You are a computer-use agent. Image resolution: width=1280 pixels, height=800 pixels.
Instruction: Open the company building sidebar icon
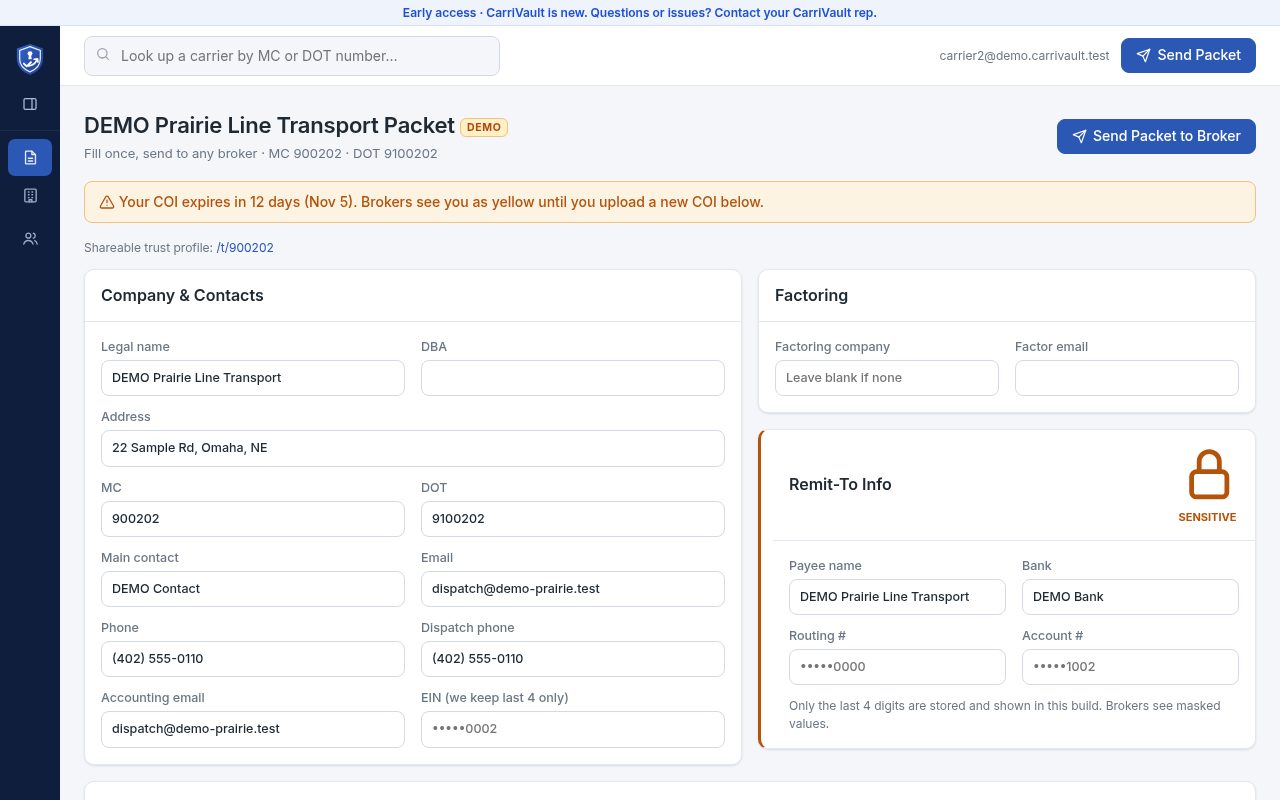30,196
